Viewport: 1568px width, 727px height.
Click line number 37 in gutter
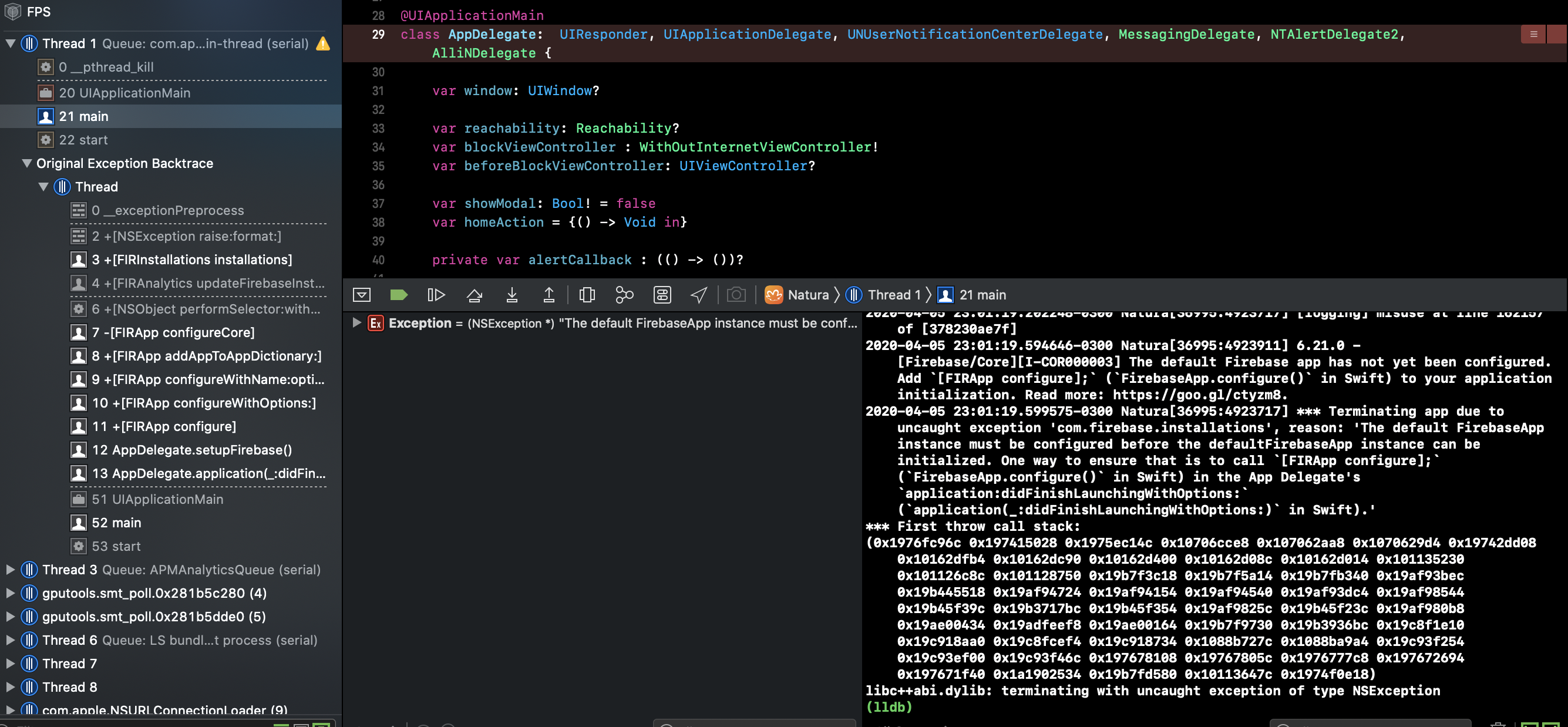click(x=378, y=204)
